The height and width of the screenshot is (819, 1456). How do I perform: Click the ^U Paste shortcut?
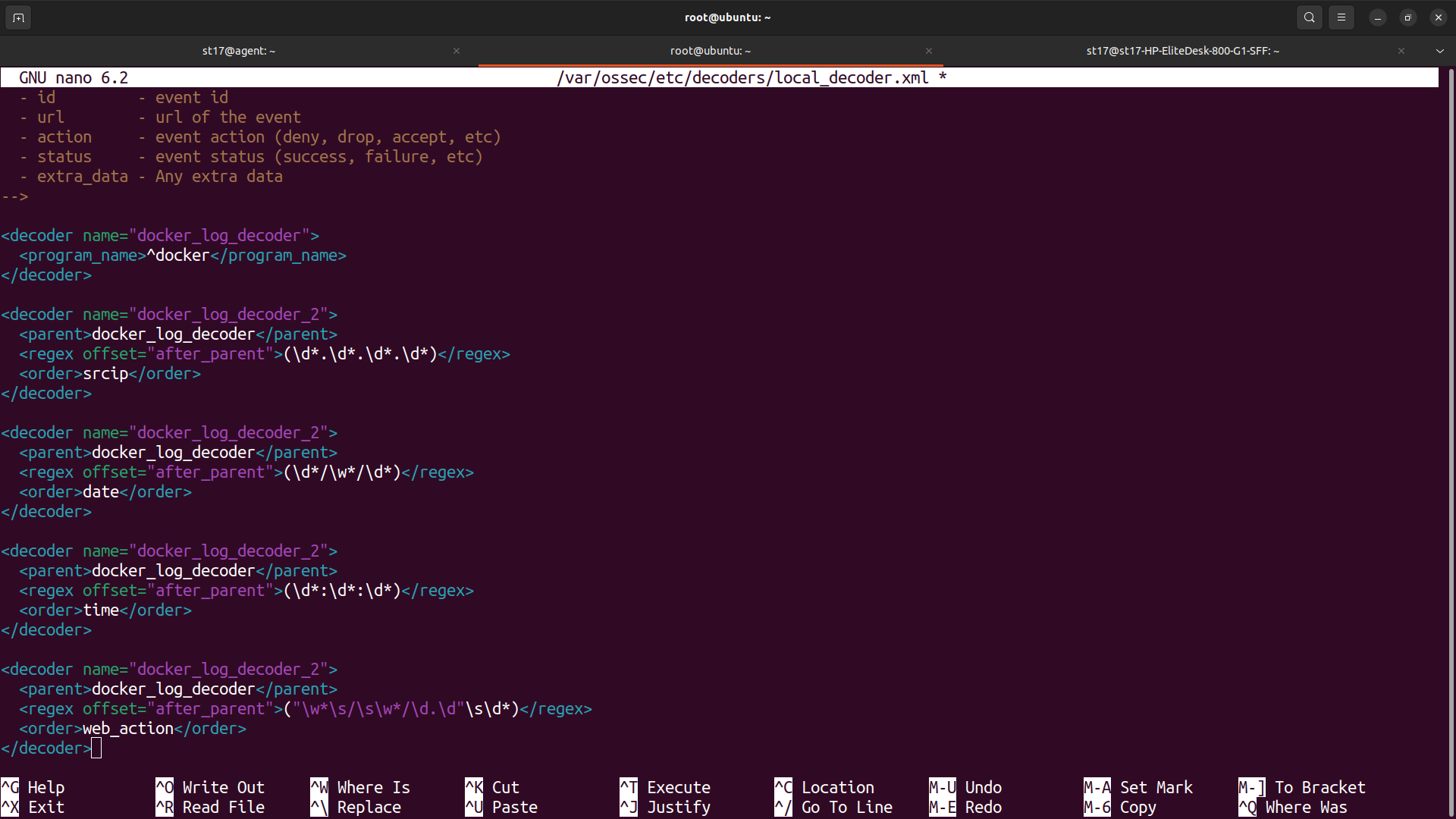501,807
